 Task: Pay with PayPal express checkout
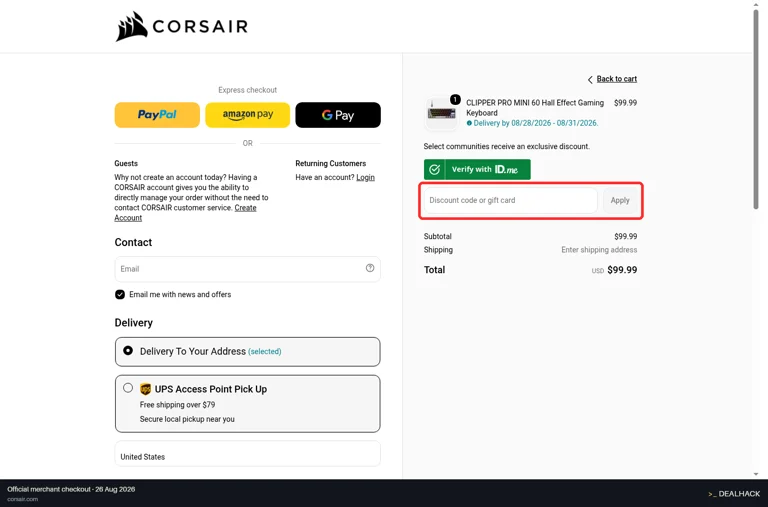point(157,115)
